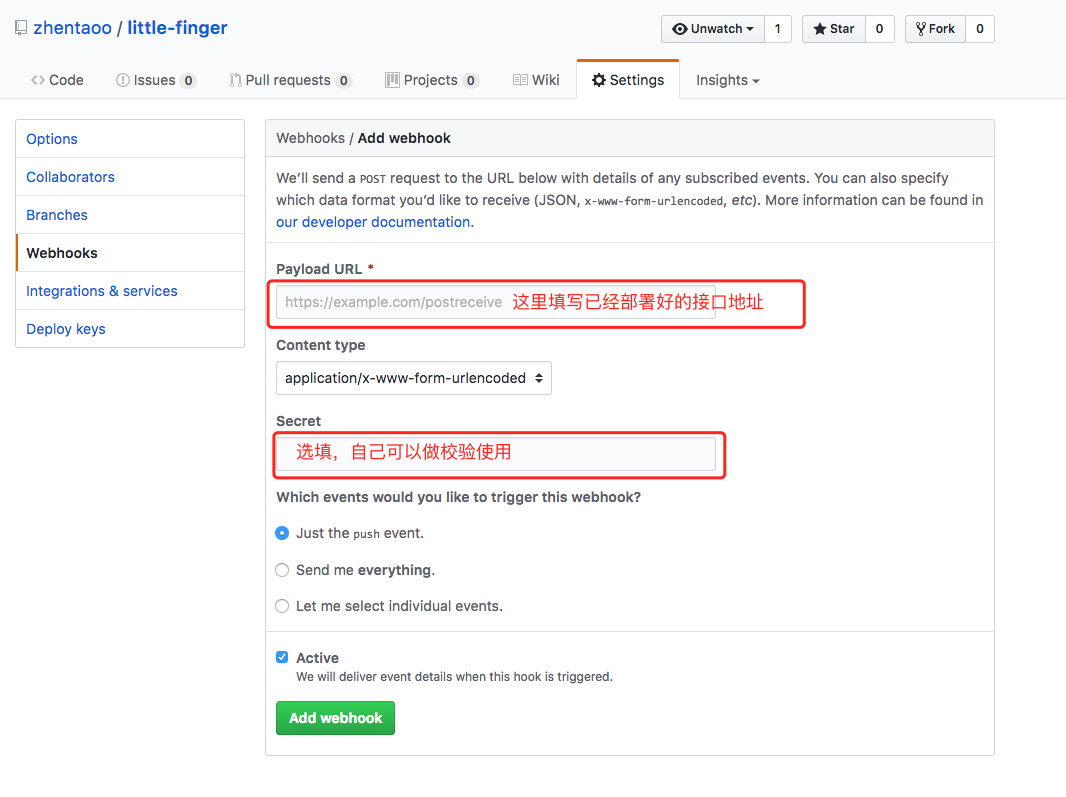Click the 'Payload URL' label
The image size is (1066, 797).
click(319, 269)
